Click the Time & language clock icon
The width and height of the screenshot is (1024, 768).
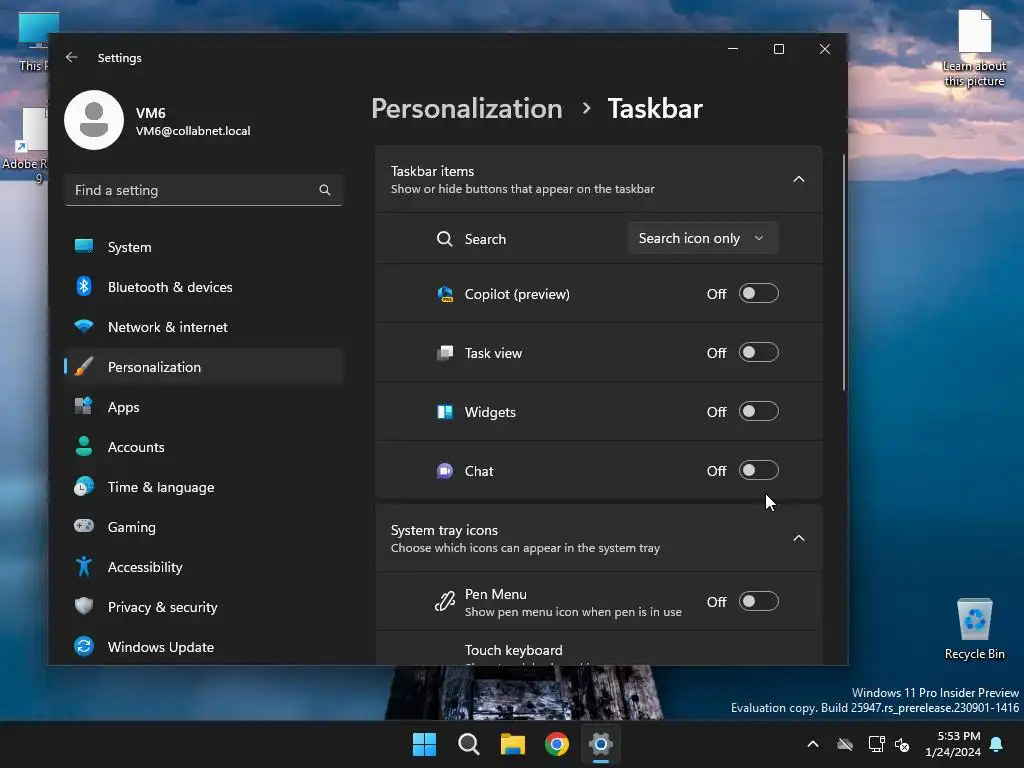[84, 487]
